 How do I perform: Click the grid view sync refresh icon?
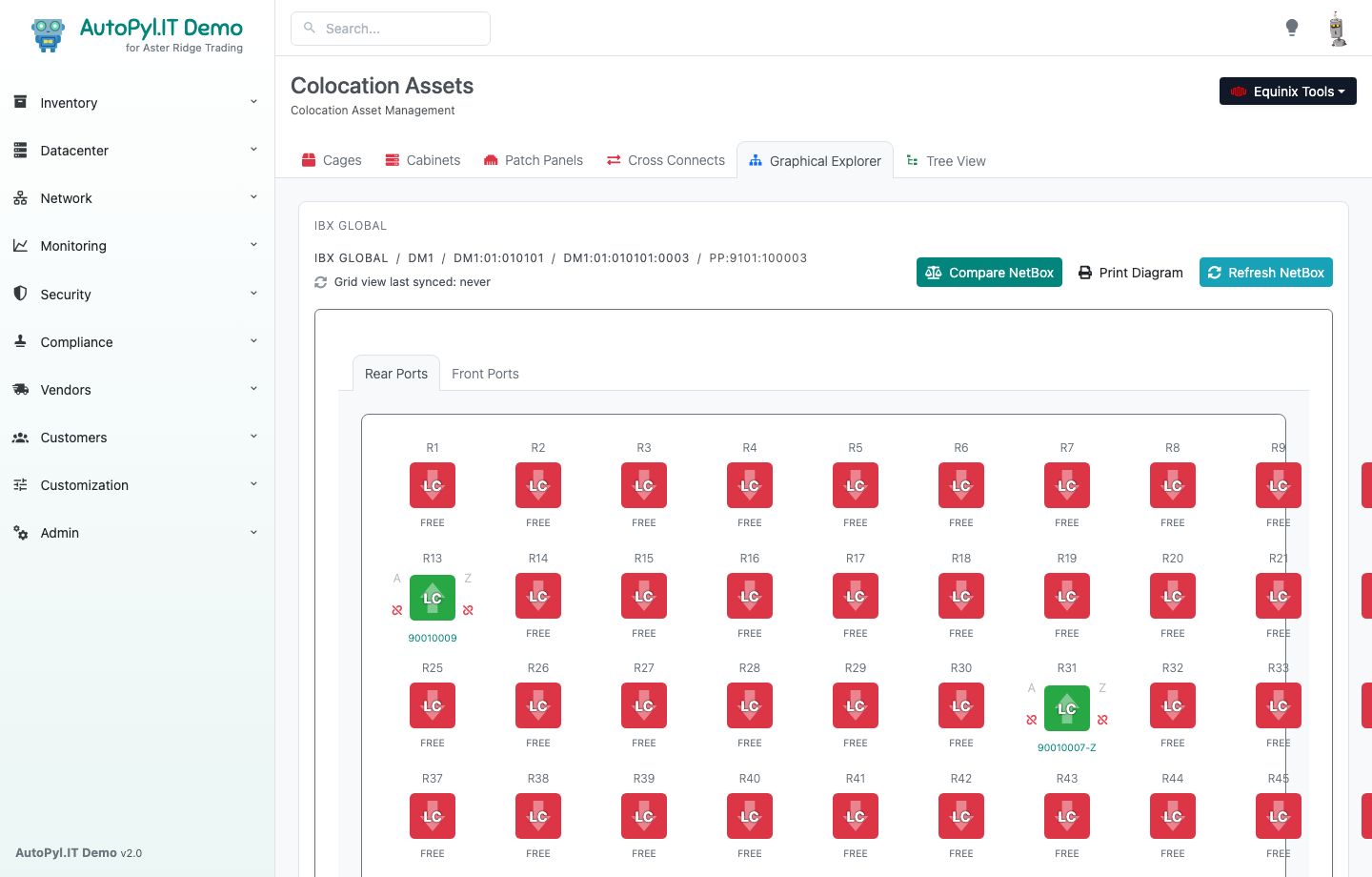(321, 282)
